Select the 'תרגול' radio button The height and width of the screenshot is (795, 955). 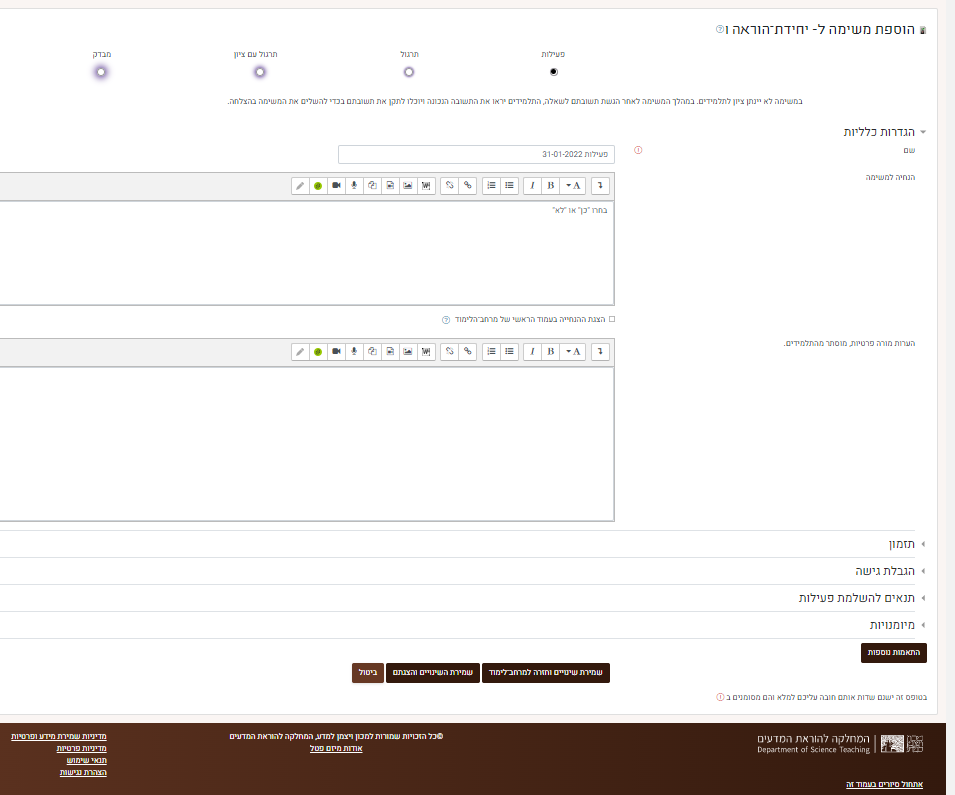(x=409, y=72)
